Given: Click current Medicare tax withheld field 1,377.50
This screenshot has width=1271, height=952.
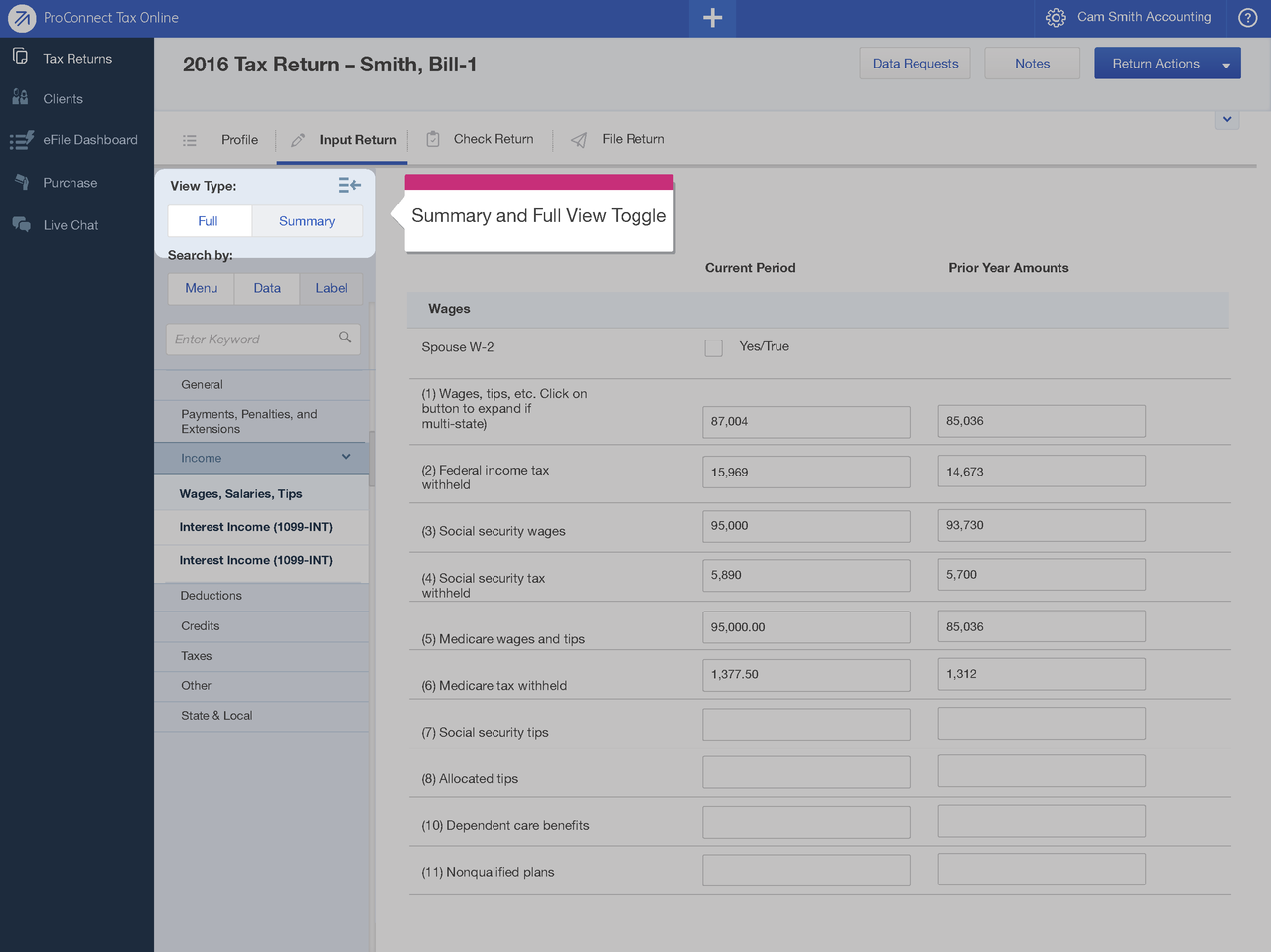Looking at the screenshot, I should 805,675.
